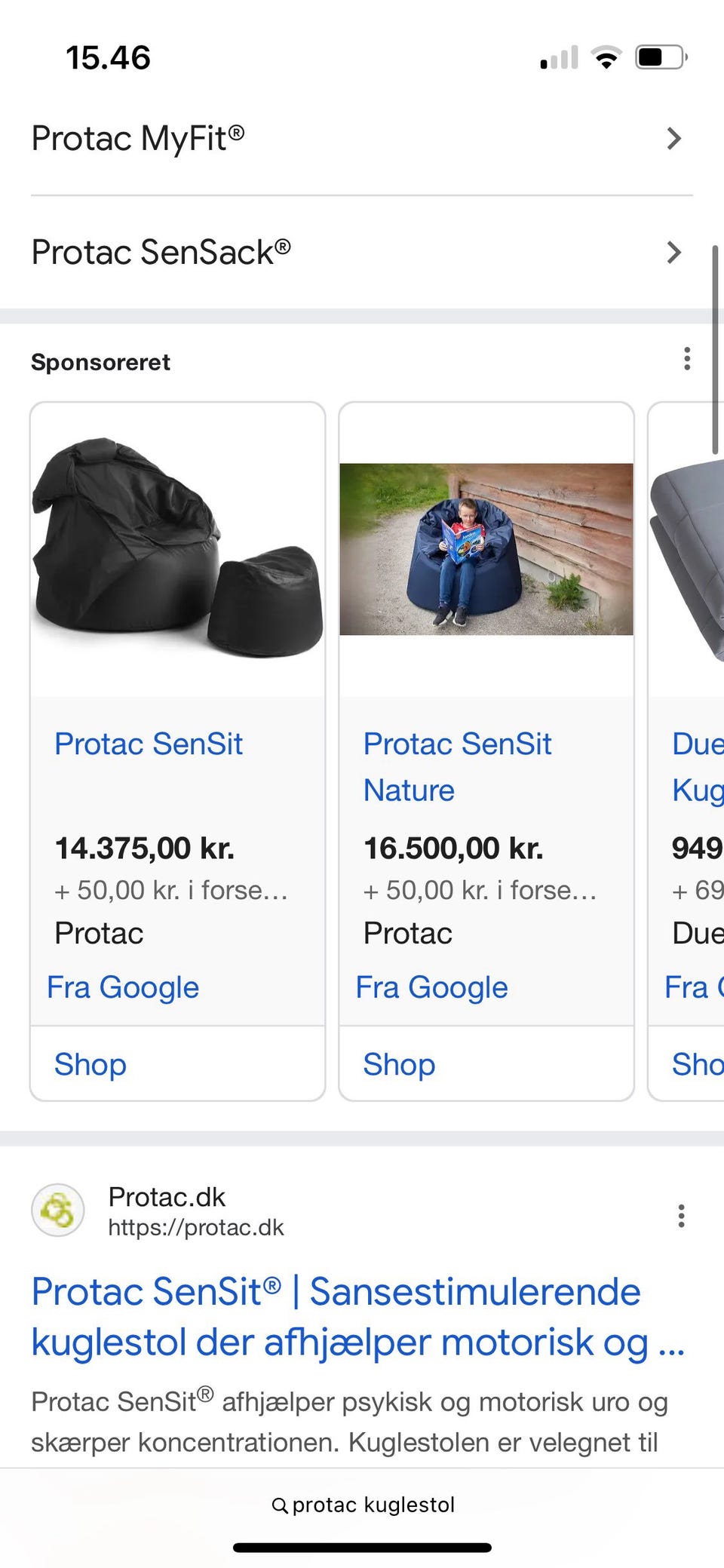This screenshot has height=1568, width=724.
Task: Tap the Protac.dk site favicon
Action: click(58, 1211)
